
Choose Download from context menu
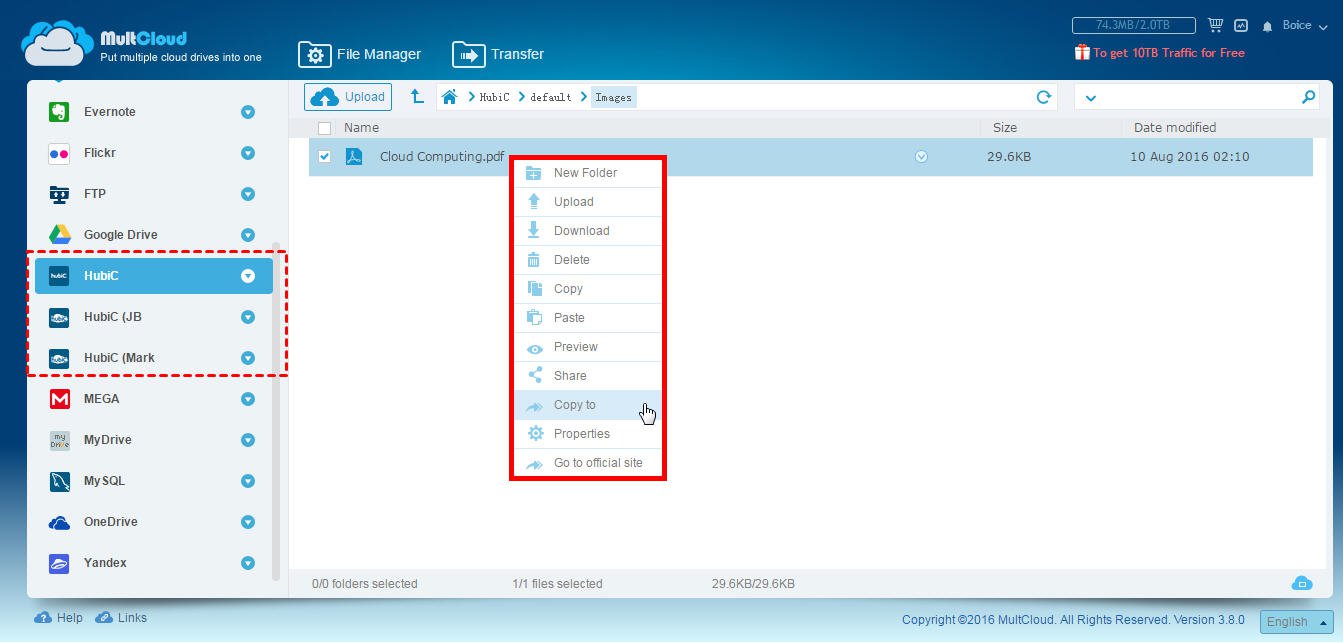pos(587,231)
